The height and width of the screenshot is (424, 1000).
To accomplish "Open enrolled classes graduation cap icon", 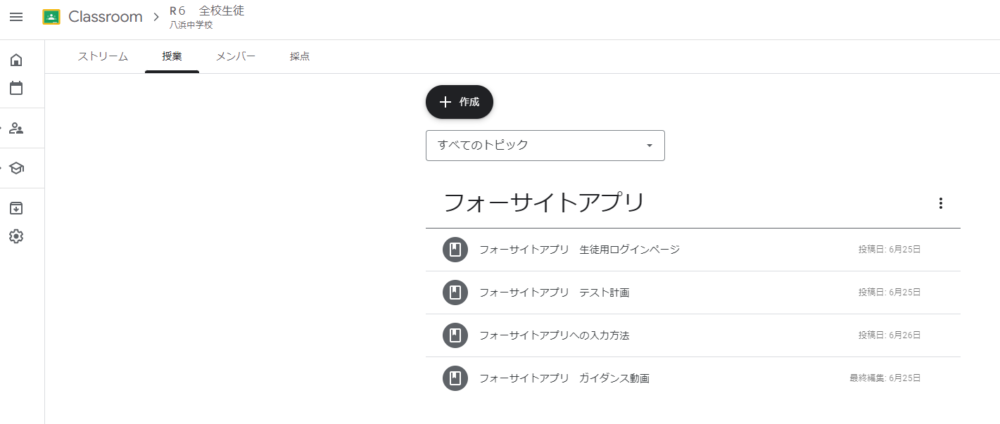I will click(17, 168).
